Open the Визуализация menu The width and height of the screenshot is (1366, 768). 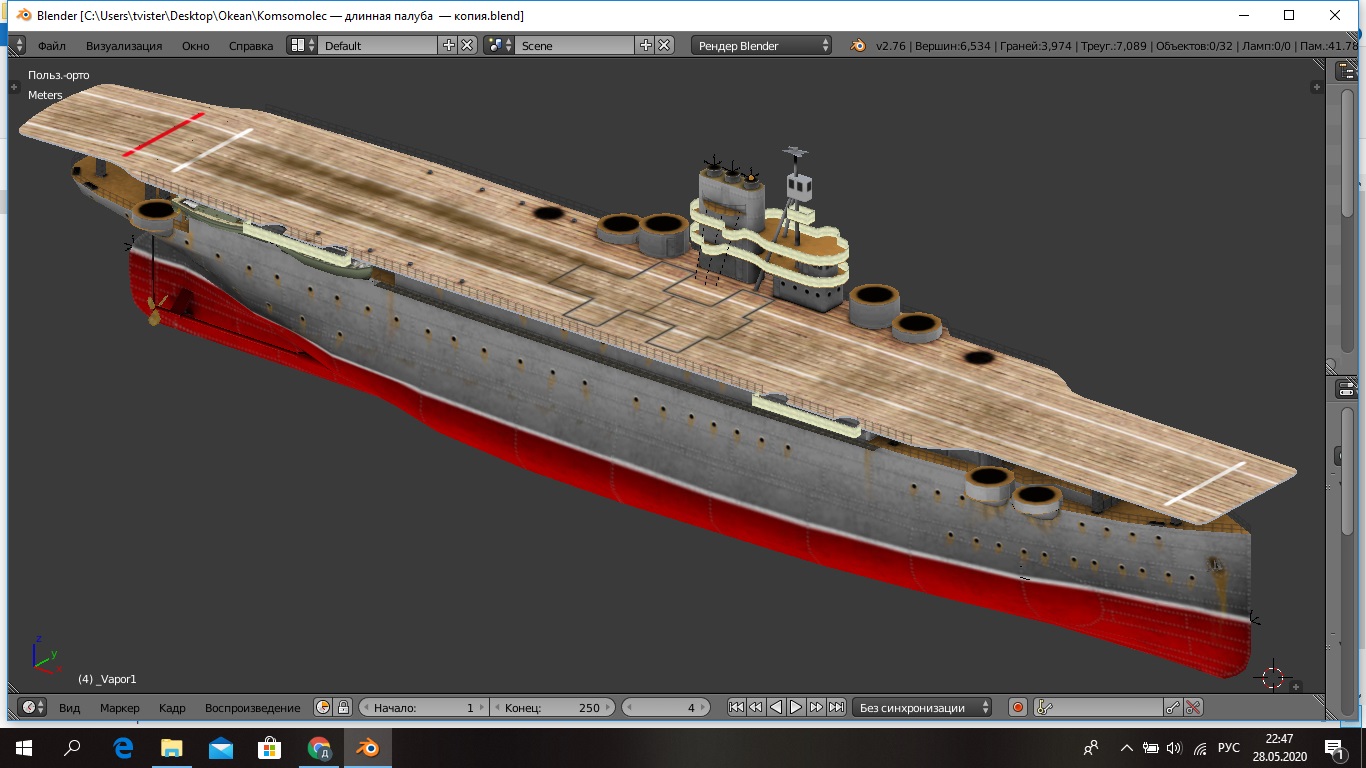coord(123,45)
